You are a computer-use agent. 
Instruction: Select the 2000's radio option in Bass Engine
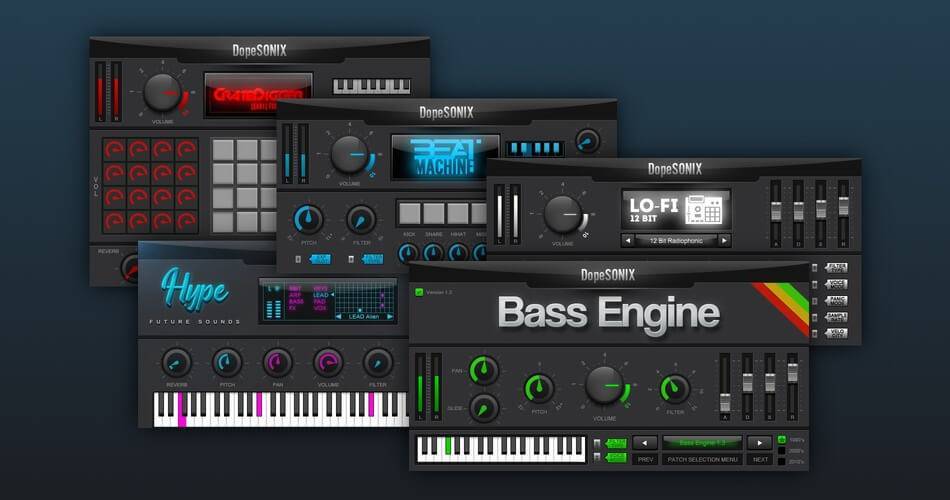point(782,450)
